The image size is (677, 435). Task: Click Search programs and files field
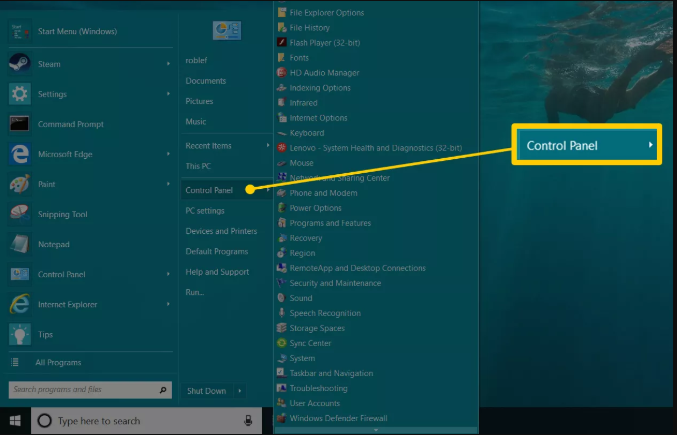click(90, 390)
